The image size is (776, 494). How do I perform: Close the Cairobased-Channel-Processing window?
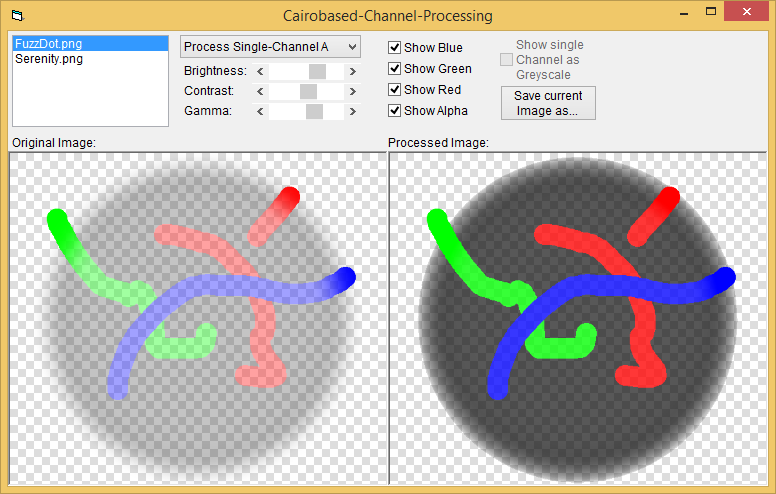746,11
